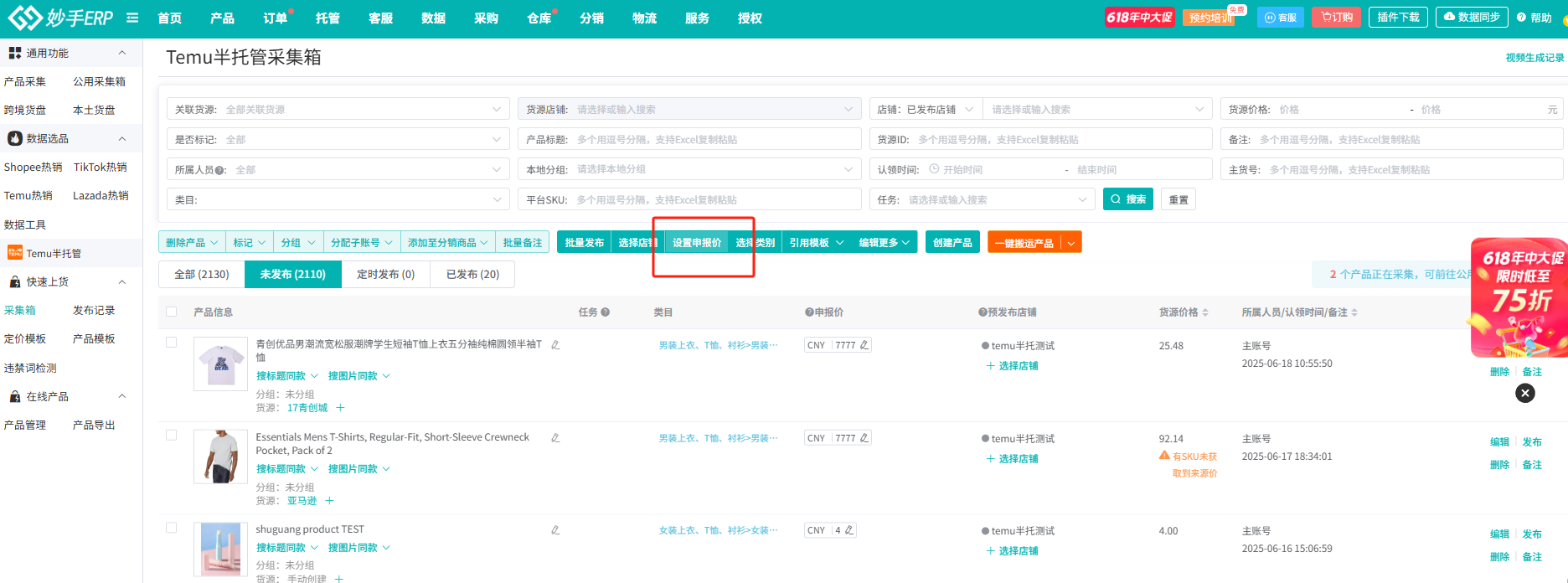The image size is (1568, 583).
Task: Click the white T-shirt product thumbnail
Action: coord(220,364)
